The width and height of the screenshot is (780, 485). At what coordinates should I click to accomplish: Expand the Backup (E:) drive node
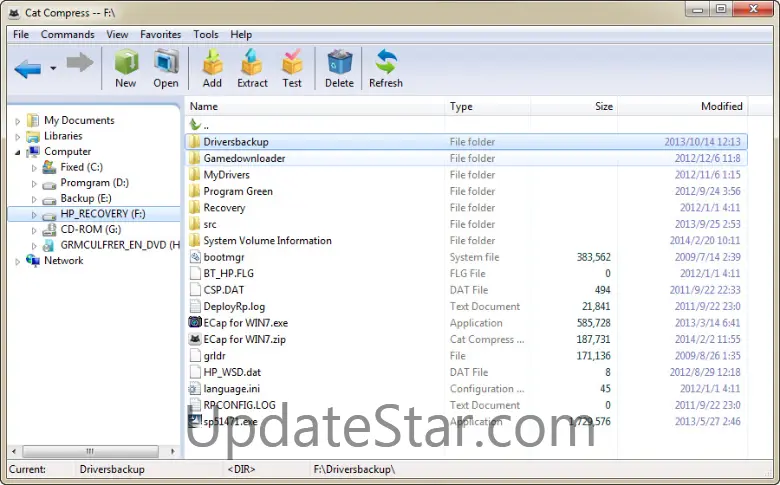coord(34,199)
